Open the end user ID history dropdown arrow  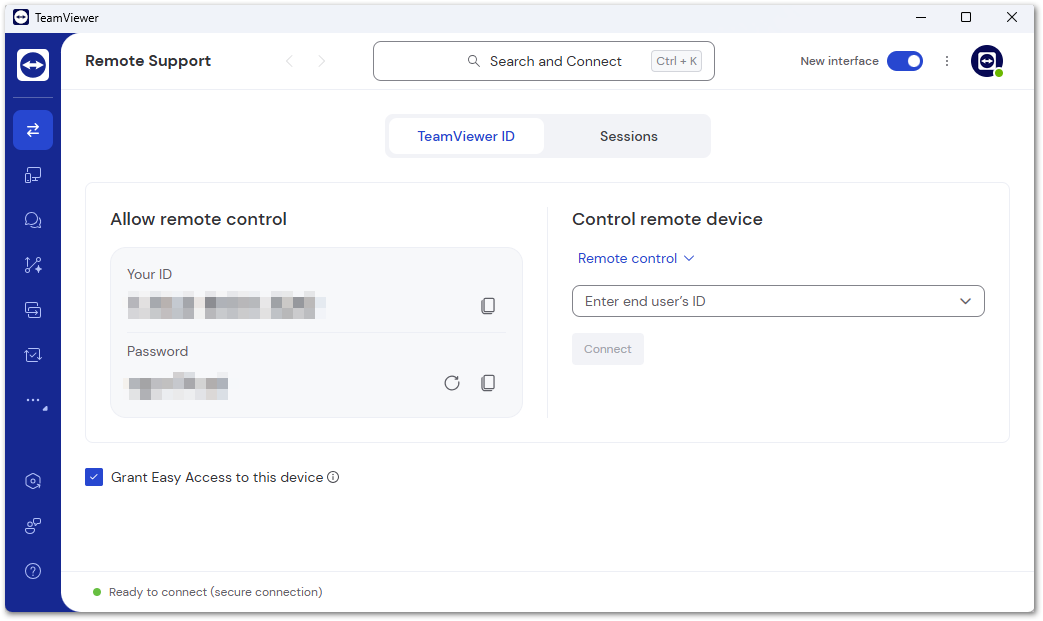(x=966, y=301)
